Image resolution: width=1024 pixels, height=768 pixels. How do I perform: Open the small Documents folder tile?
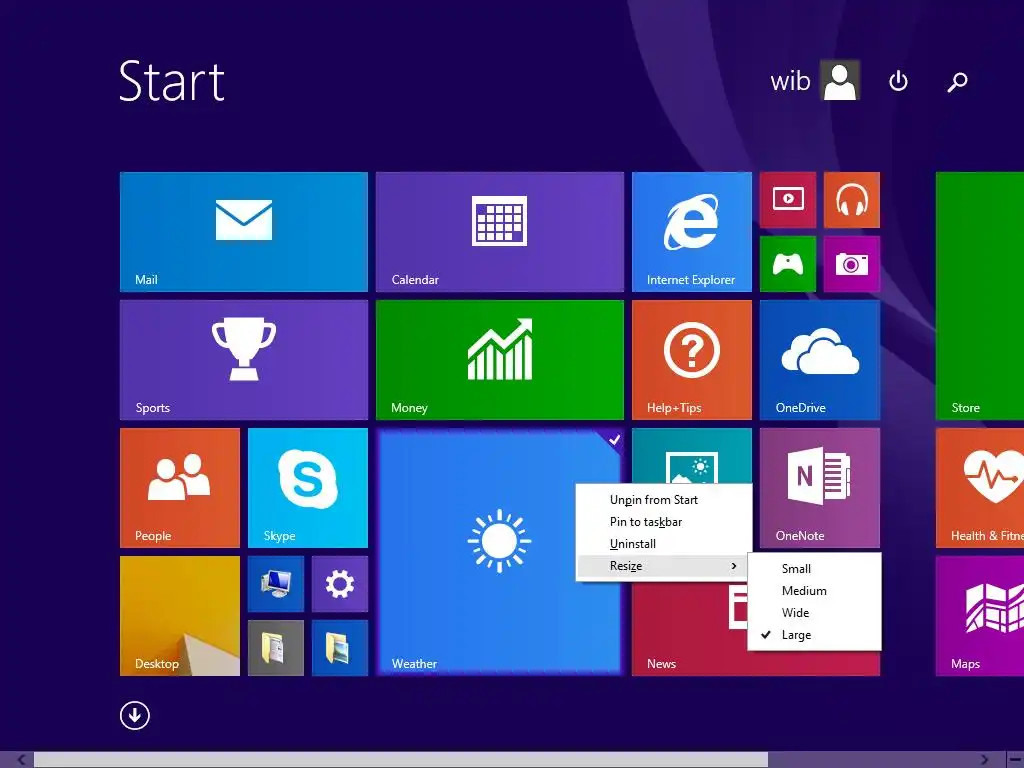click(x=276, y=648)
